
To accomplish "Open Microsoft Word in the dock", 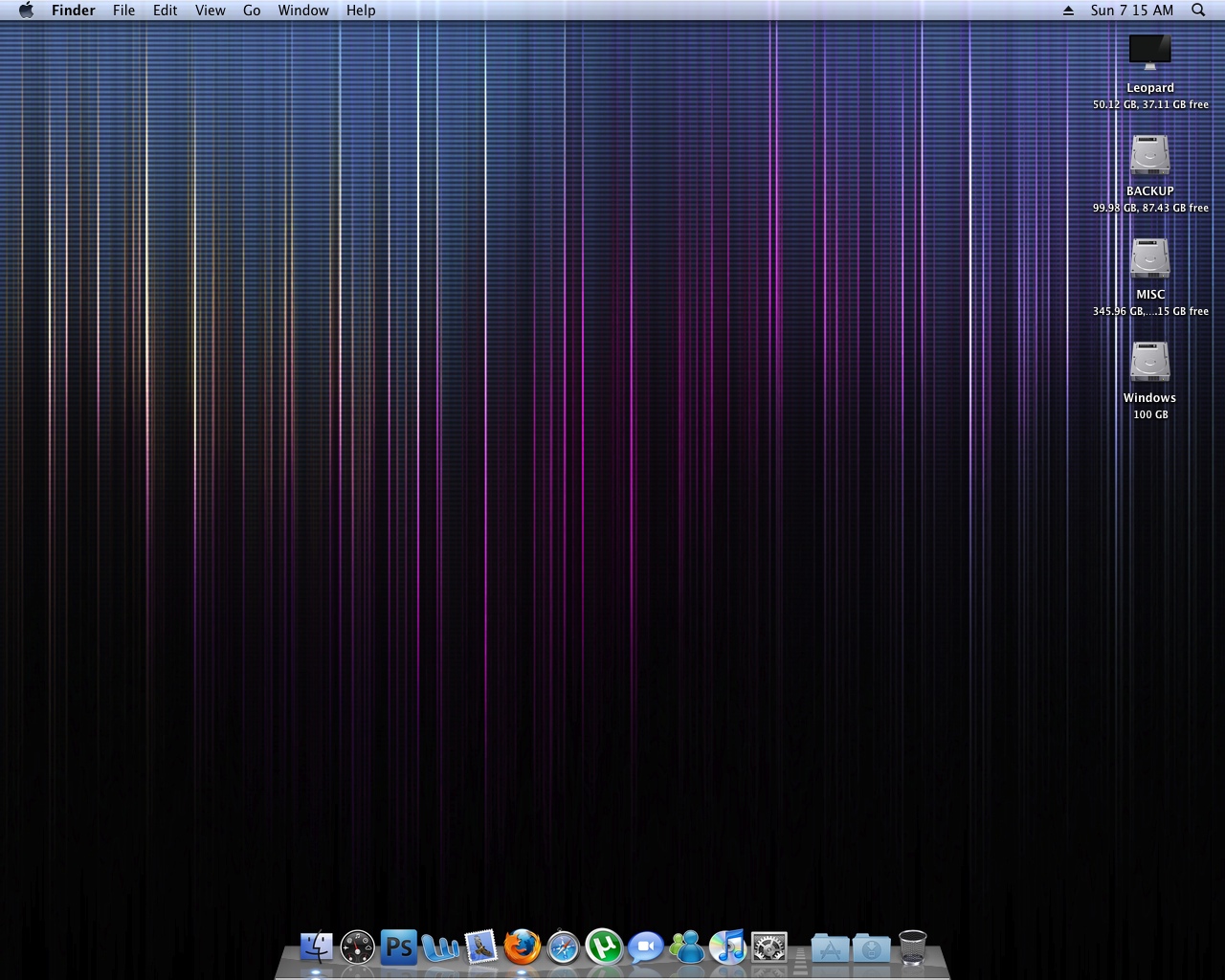I will pos(440,947).
